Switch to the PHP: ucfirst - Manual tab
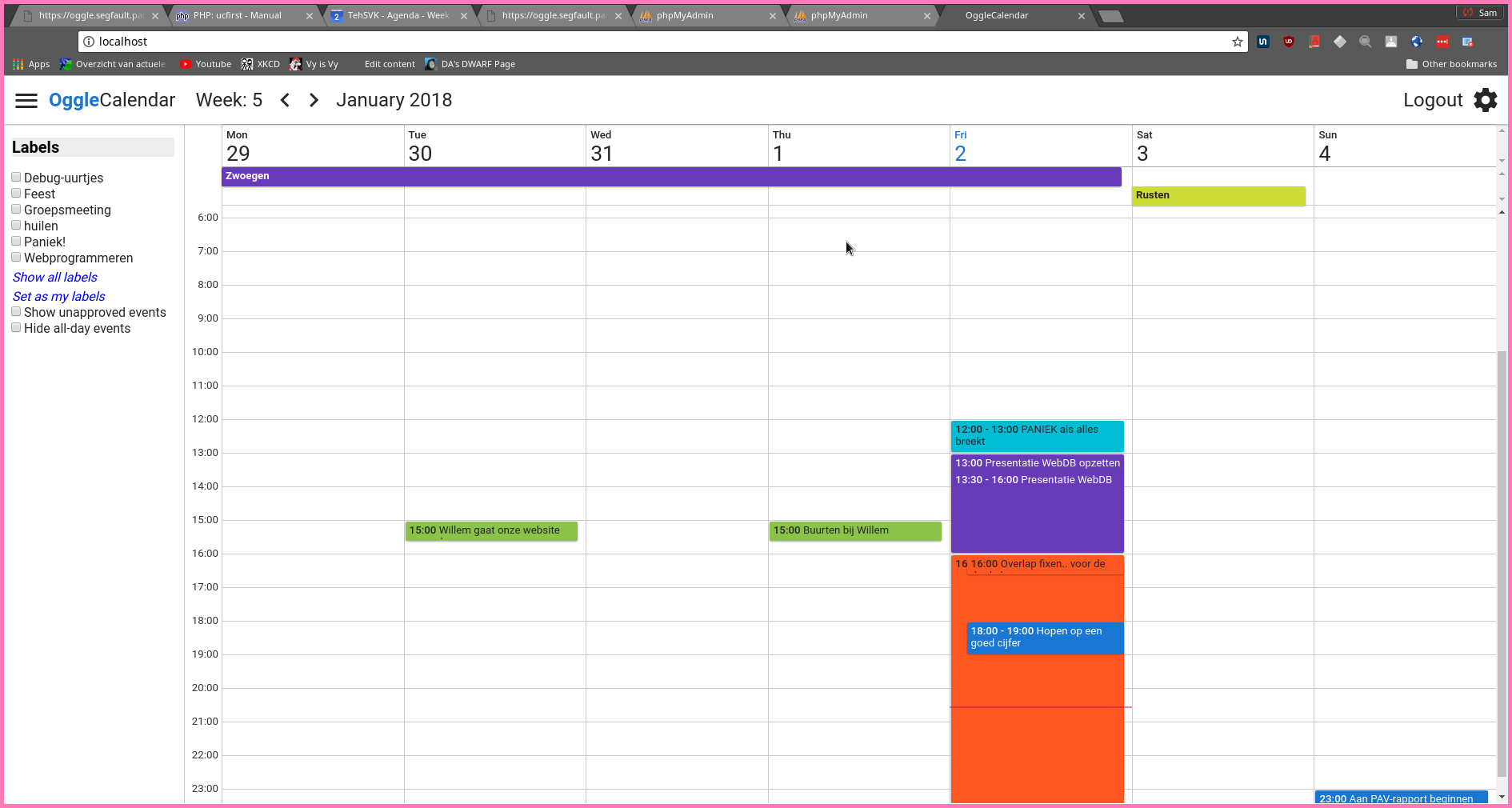The image size is (1512, 808). click(238, 15)
